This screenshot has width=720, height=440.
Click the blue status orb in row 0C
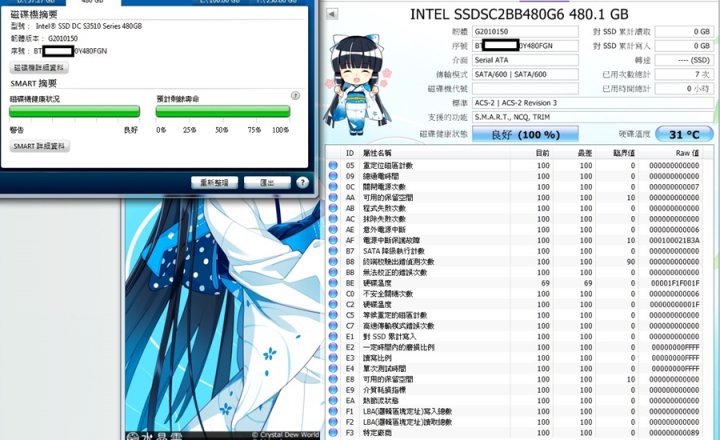tap(333, 187)
